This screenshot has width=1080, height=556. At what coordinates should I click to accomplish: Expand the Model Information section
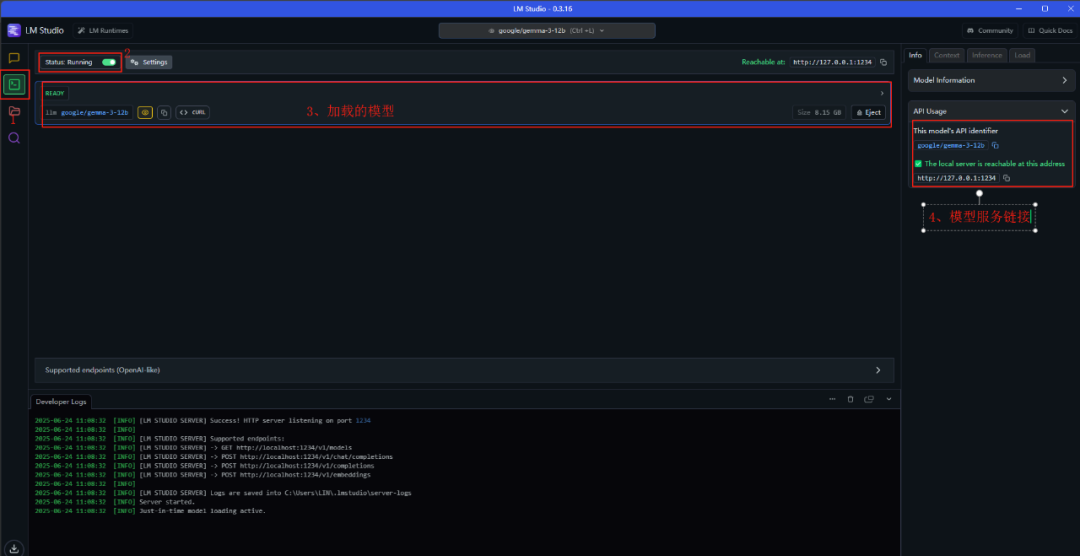[x=991, y=80]
